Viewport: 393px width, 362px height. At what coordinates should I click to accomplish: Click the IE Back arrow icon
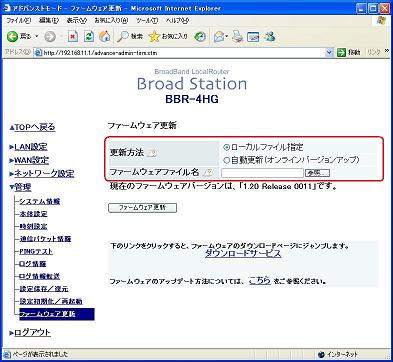12,36
